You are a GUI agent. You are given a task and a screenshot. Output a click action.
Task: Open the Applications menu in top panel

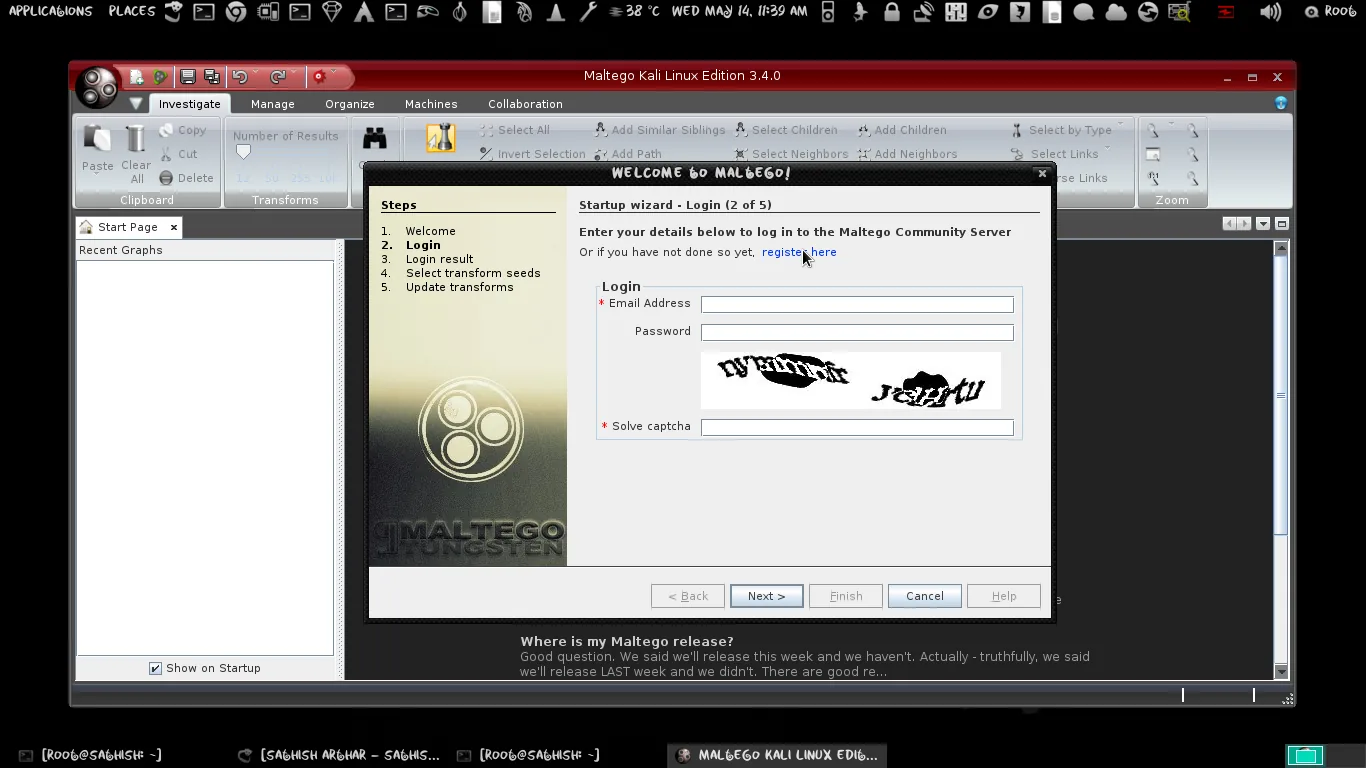[50, 11]
